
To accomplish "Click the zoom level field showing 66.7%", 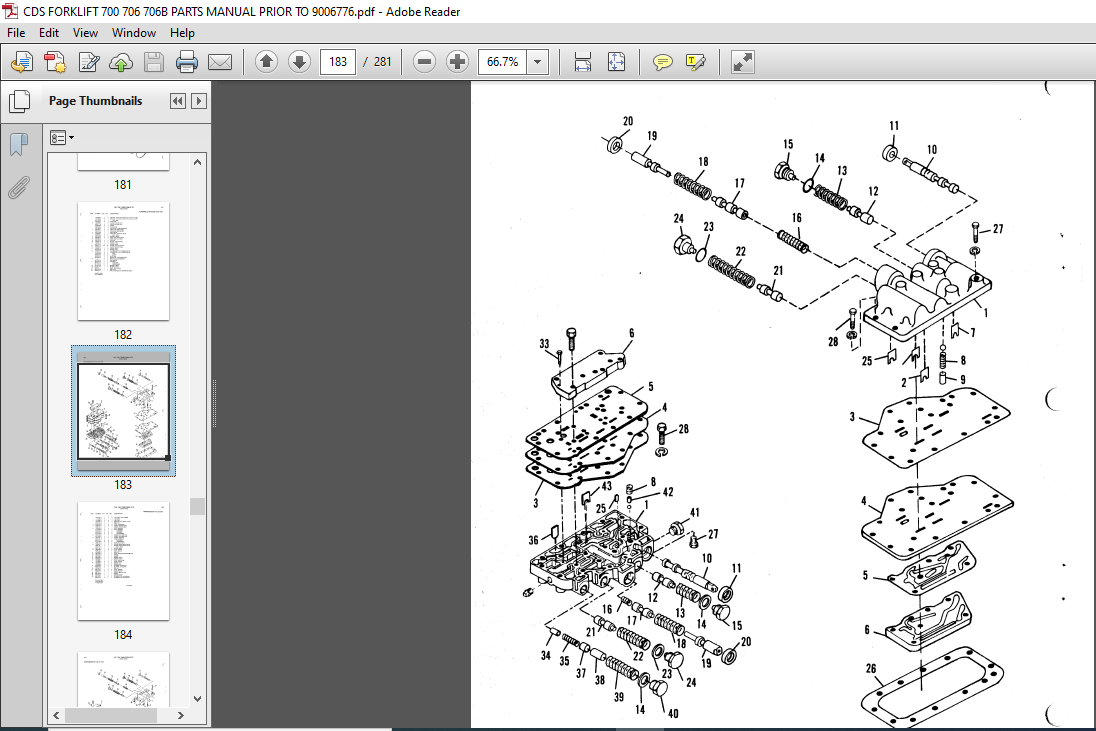I will coord(503,61).
